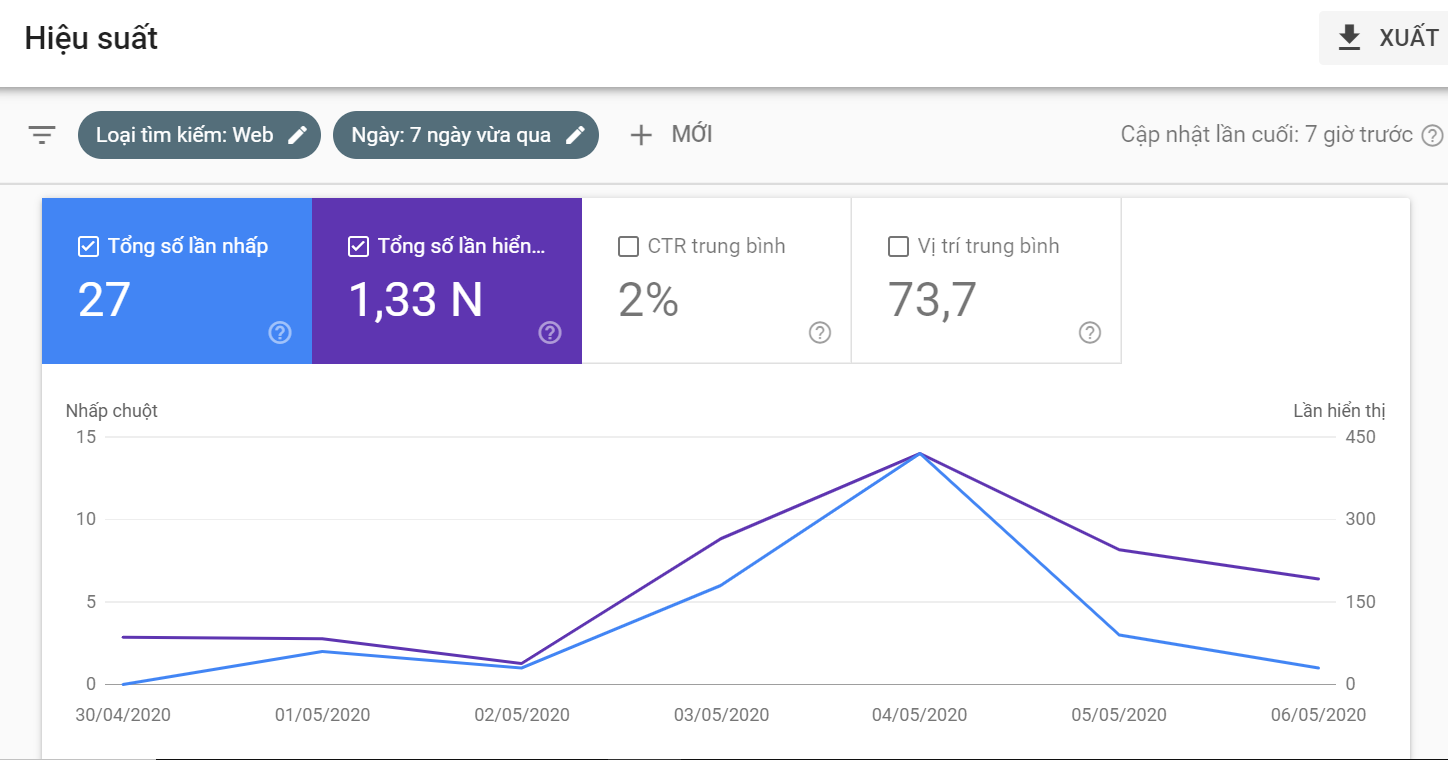Open help icon in Tổng số lần hiển thị card

tap(550, 333)
